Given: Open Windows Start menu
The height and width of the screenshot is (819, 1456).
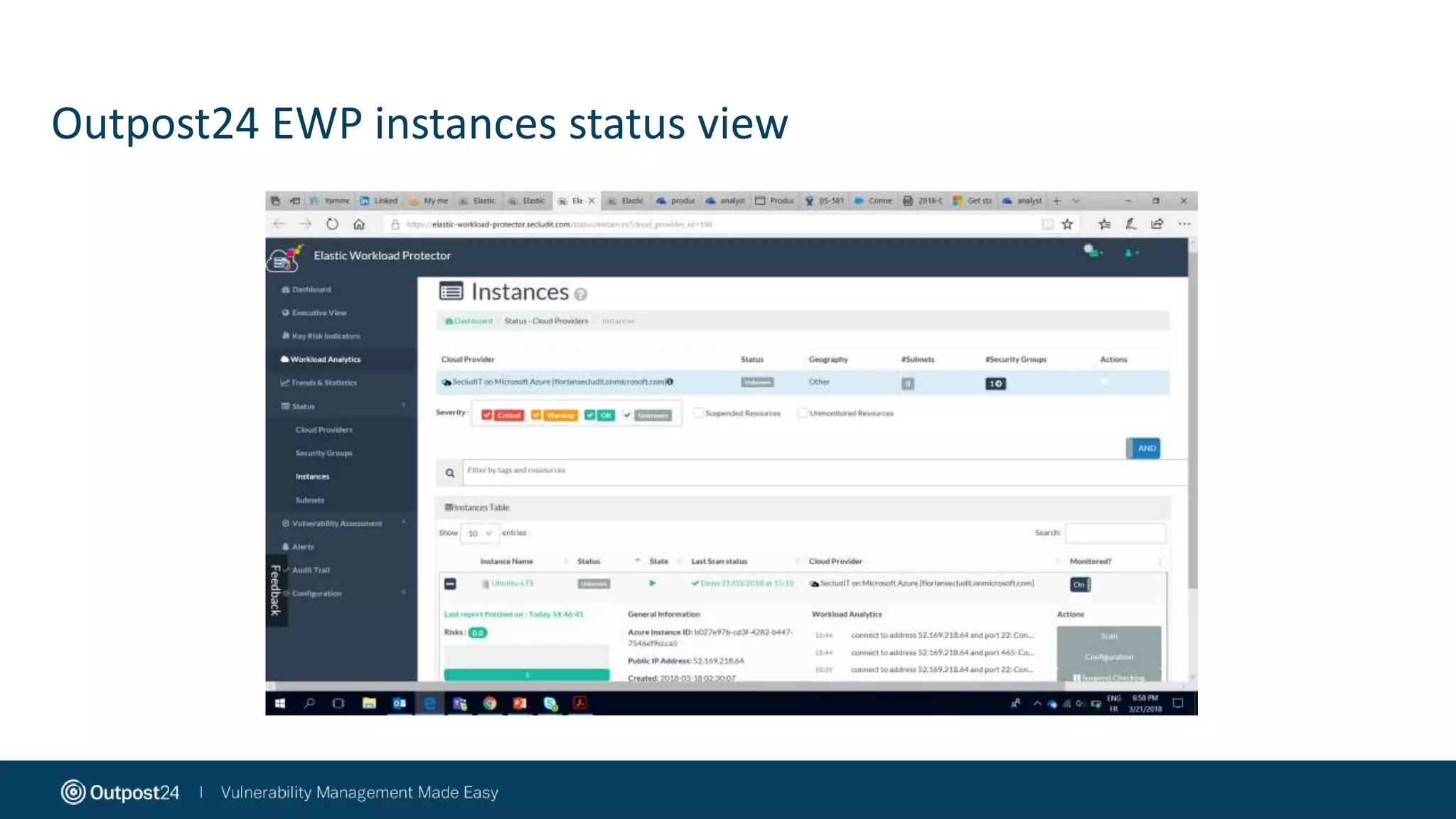Looking at the screenshot, I should tap(280, 704).
